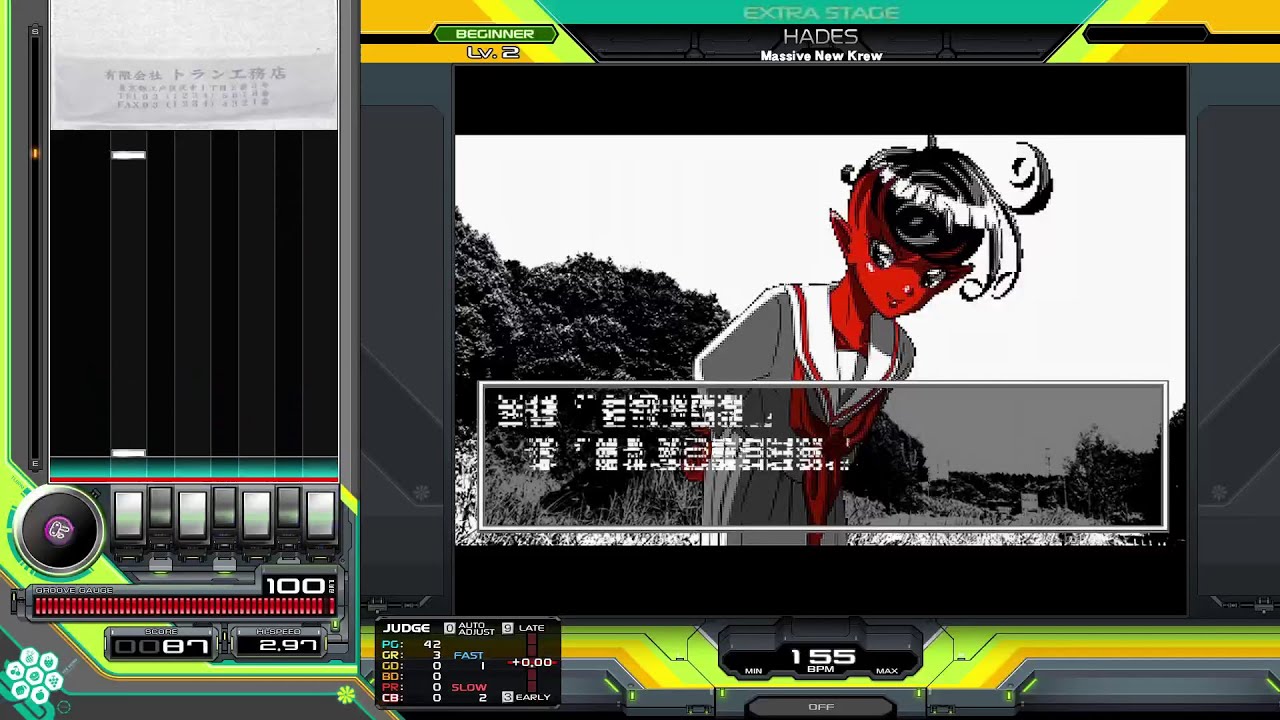Tap the turntable scratch disc

click(59, 530)
